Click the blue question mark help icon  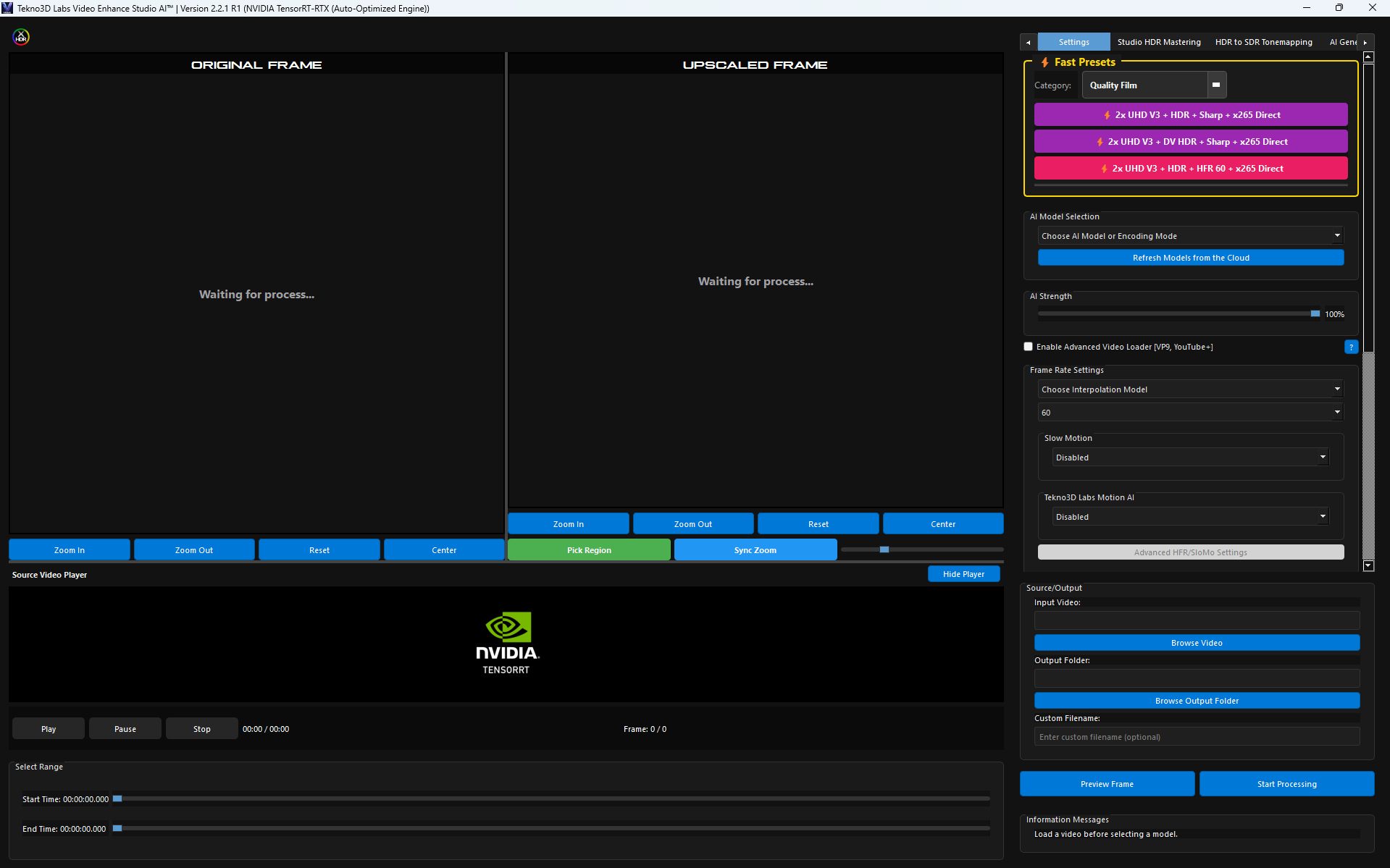1351,347
